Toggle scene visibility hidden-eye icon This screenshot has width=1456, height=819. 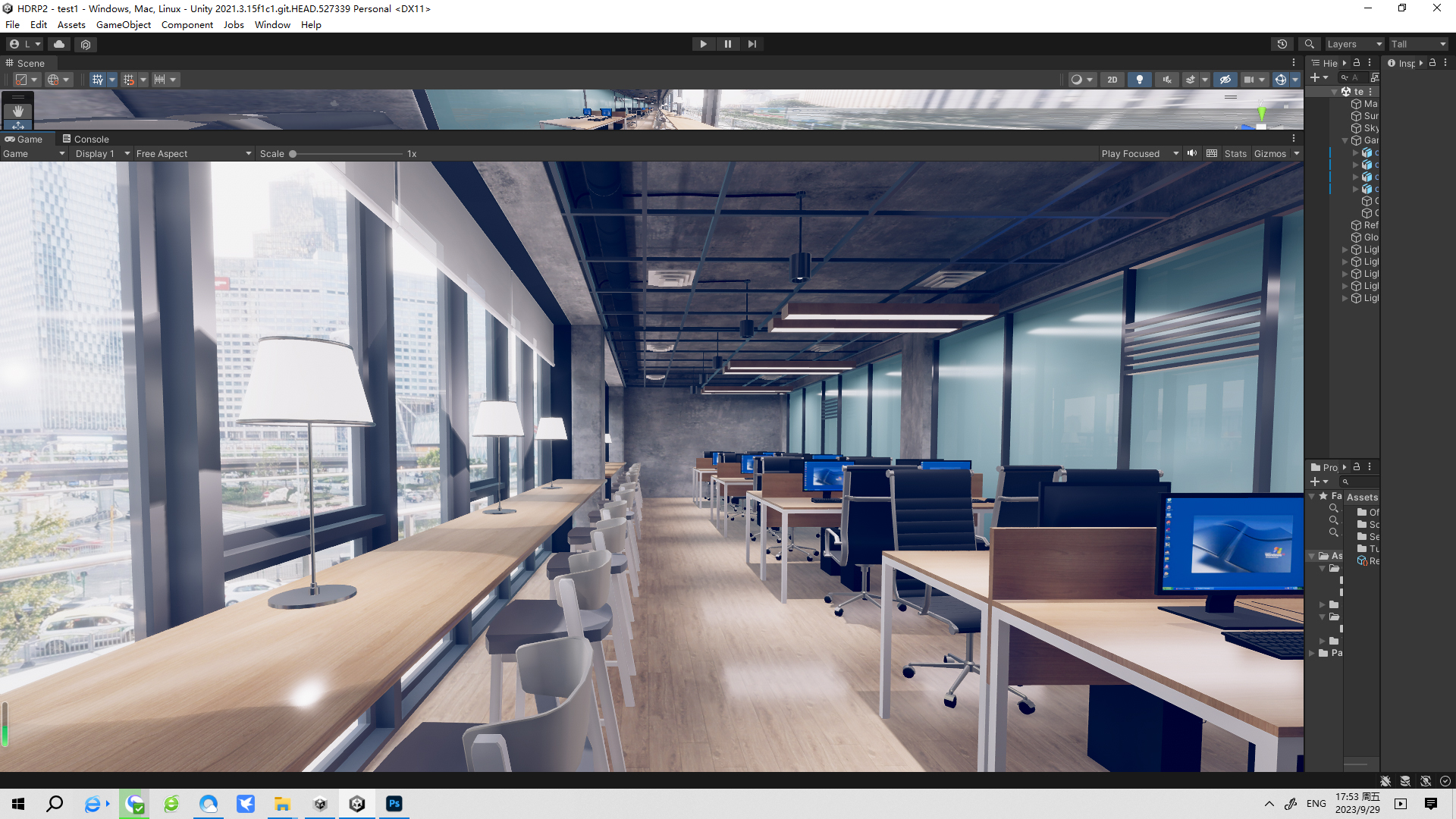[x=1225, y=80]
